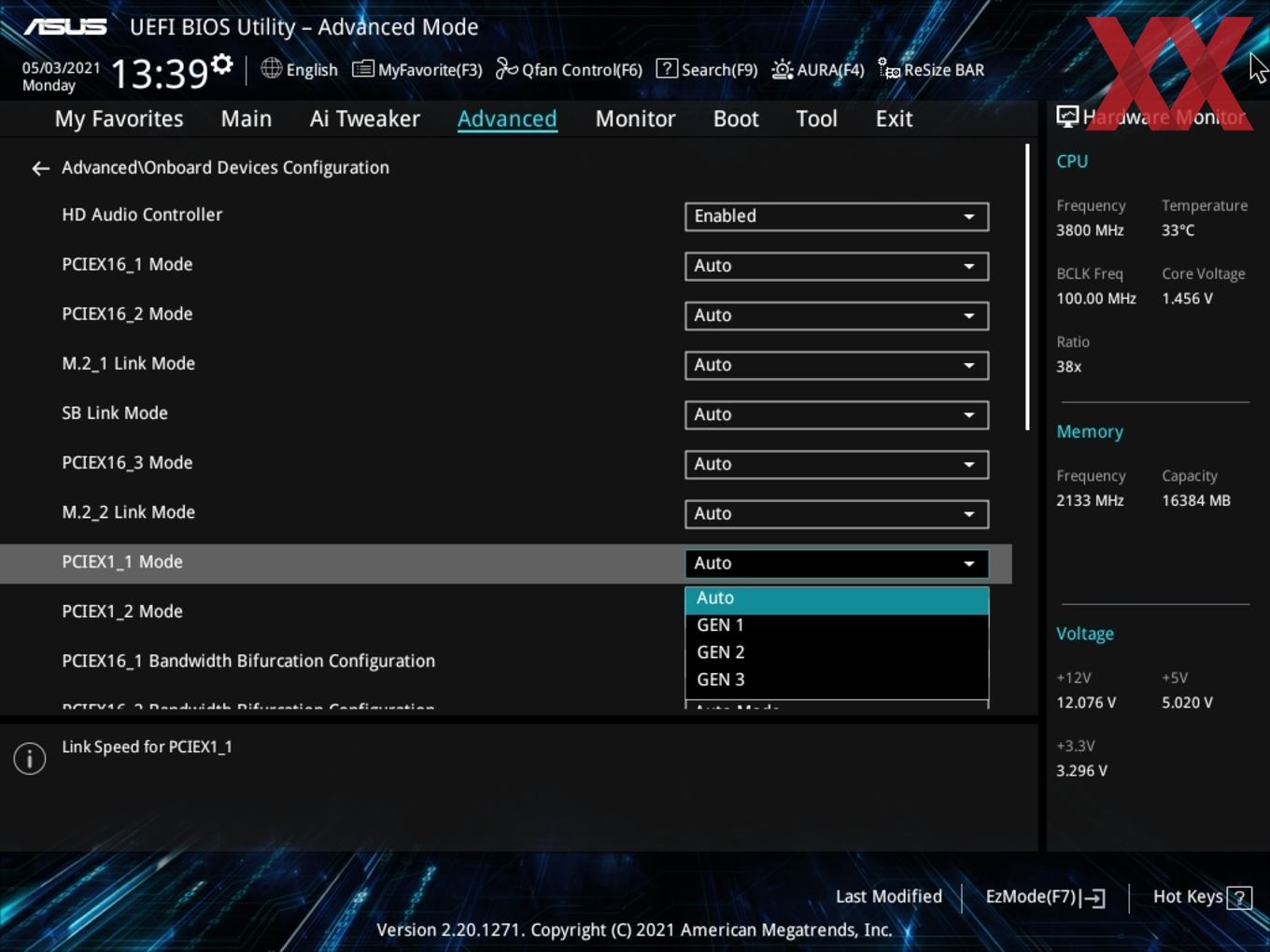
Task: Click the Hardware Monitor screen icon
Action: (1067, 117)
